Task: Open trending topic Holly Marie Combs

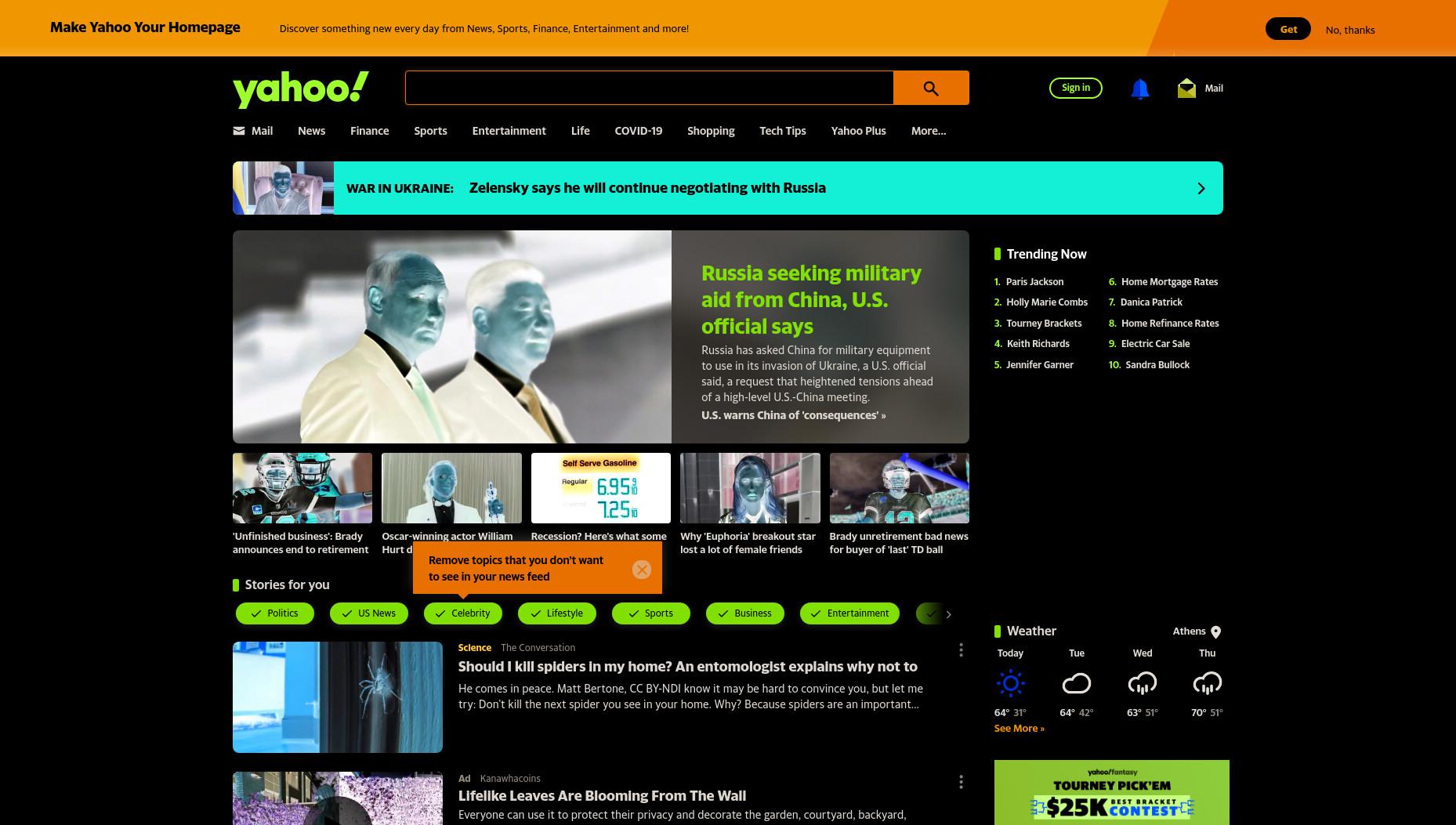Action: (x=1047, y=302)
